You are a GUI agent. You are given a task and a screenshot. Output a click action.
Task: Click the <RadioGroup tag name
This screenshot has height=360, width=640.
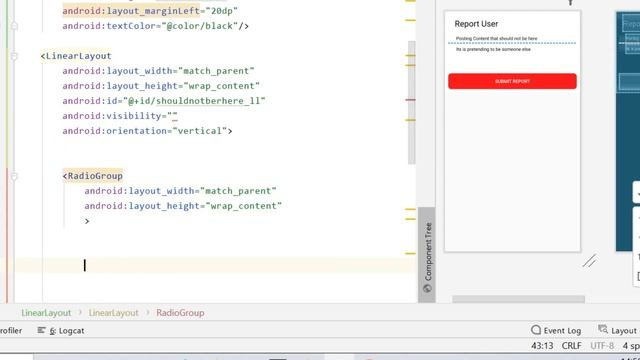(93, 176)
